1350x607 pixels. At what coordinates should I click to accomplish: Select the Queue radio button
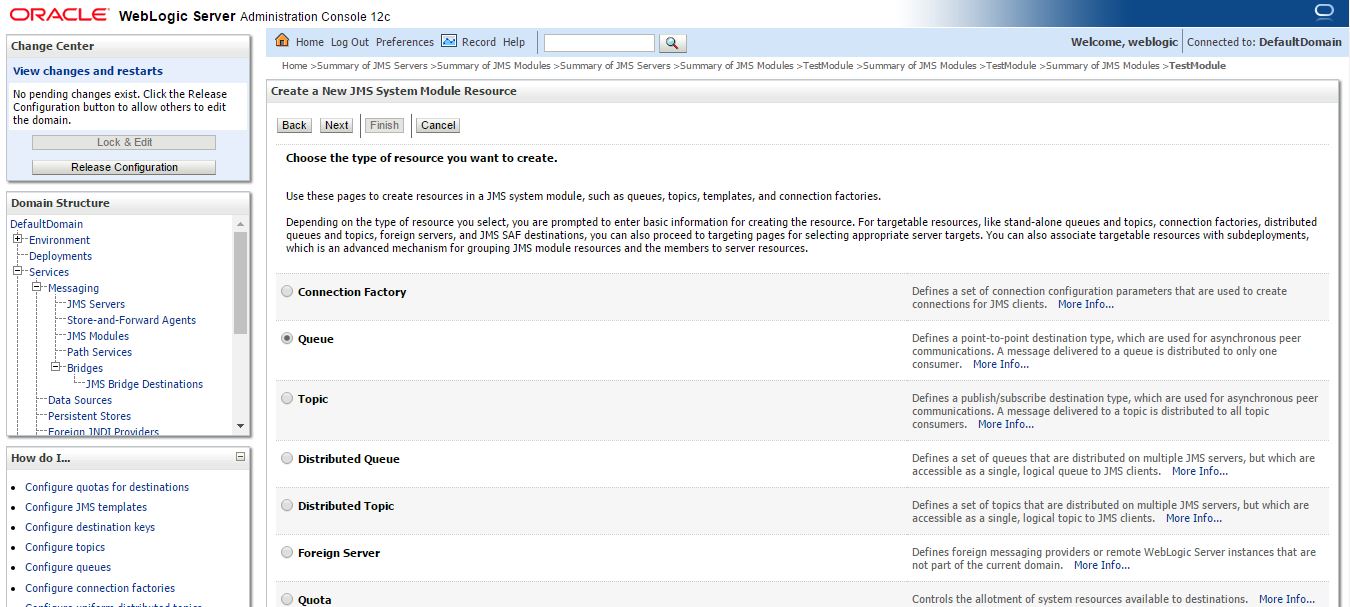(x=288, y=339)
